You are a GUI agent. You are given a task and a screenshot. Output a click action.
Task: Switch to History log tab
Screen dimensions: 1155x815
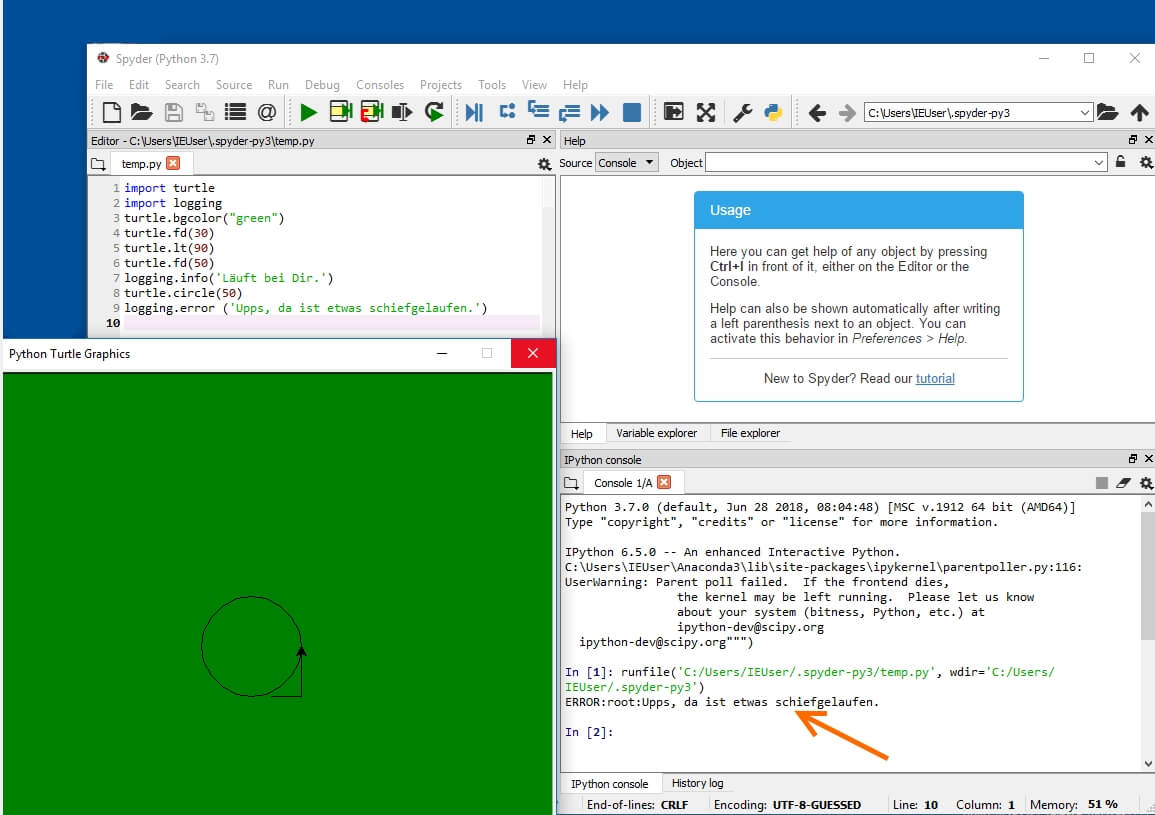click(697, 783)
